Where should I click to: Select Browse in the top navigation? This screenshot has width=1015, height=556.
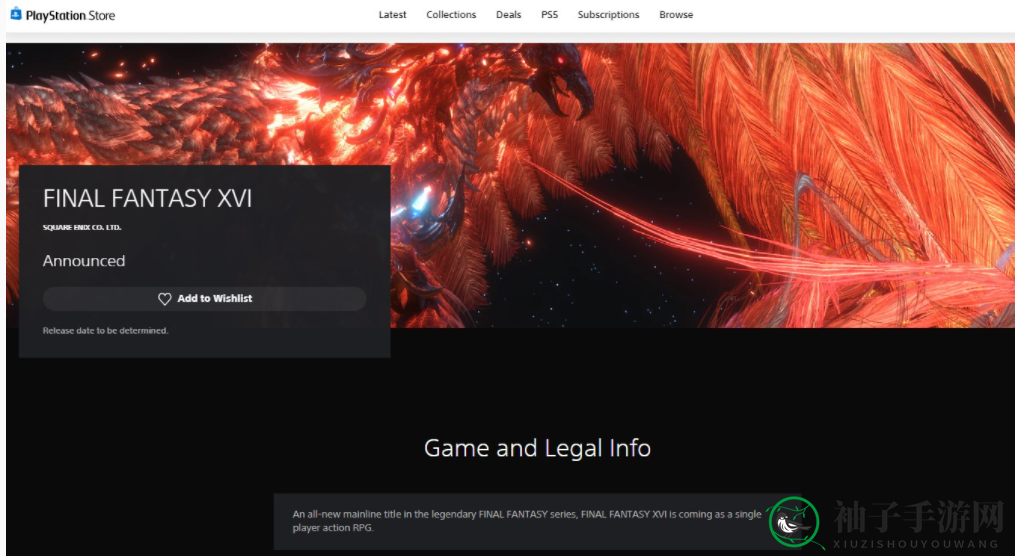click(x=676, y=15)
